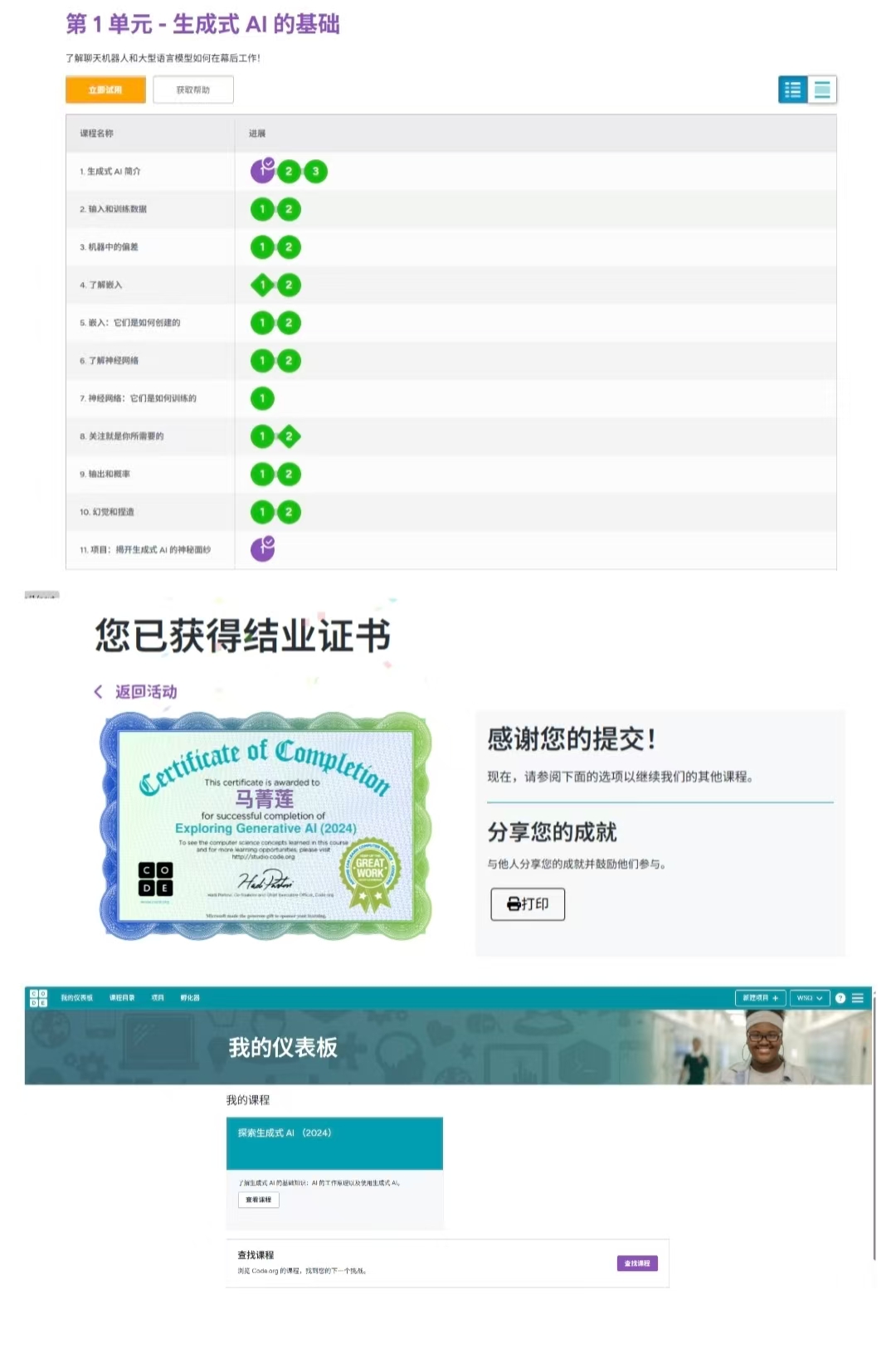Open 孵化器 in navigation bar
Viewport: 896px width, 1359px height.
point(190,998)
